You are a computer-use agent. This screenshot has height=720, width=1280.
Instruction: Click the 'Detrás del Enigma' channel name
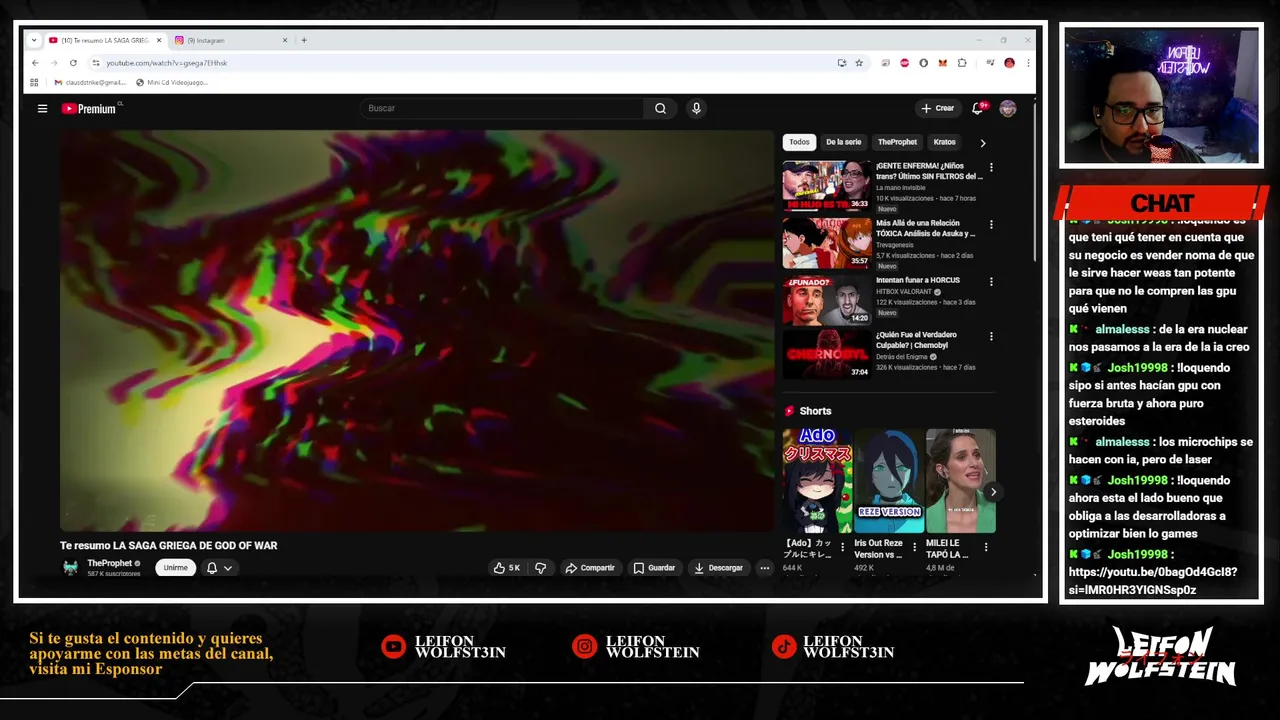[x=901, y=357]
